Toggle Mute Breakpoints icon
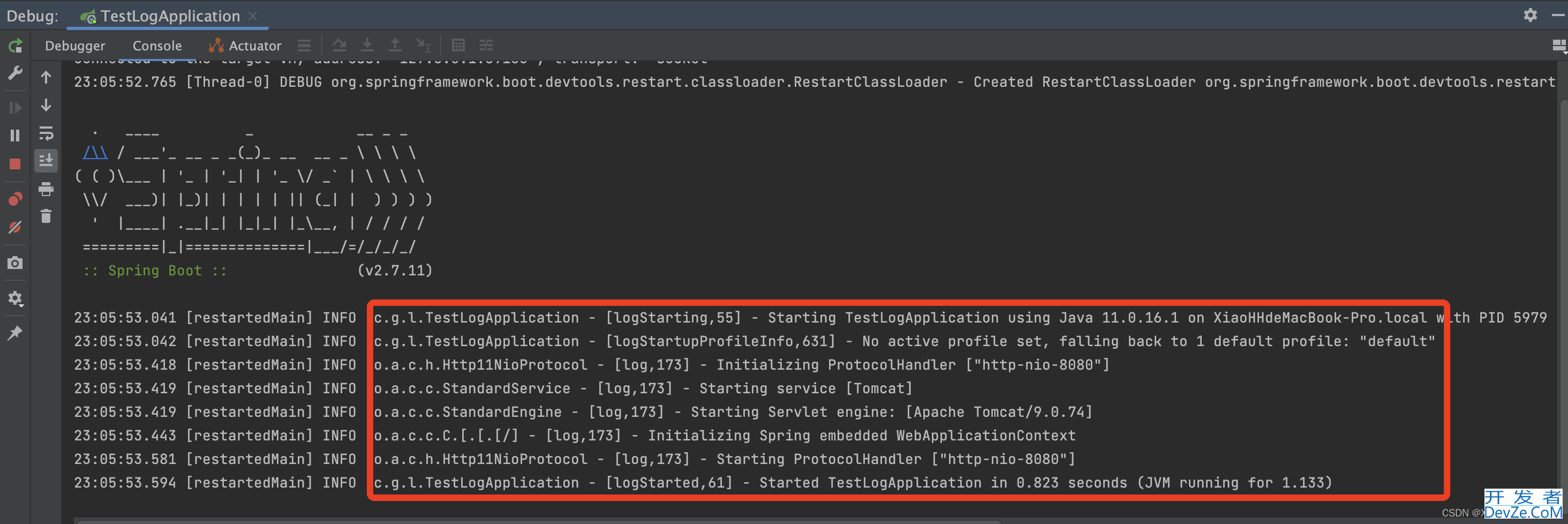 [x=15, y=227]
